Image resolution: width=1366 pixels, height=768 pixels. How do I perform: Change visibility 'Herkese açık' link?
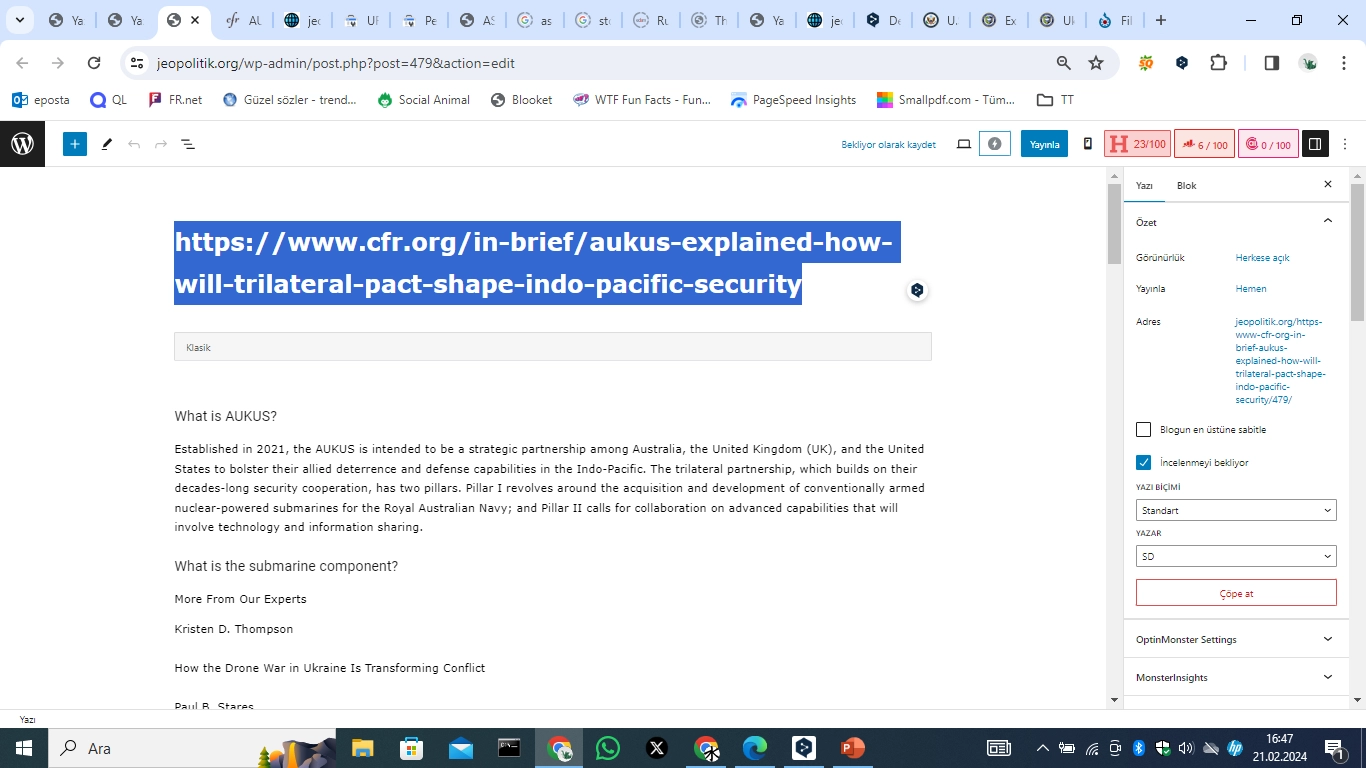(x=1262, y=258)
